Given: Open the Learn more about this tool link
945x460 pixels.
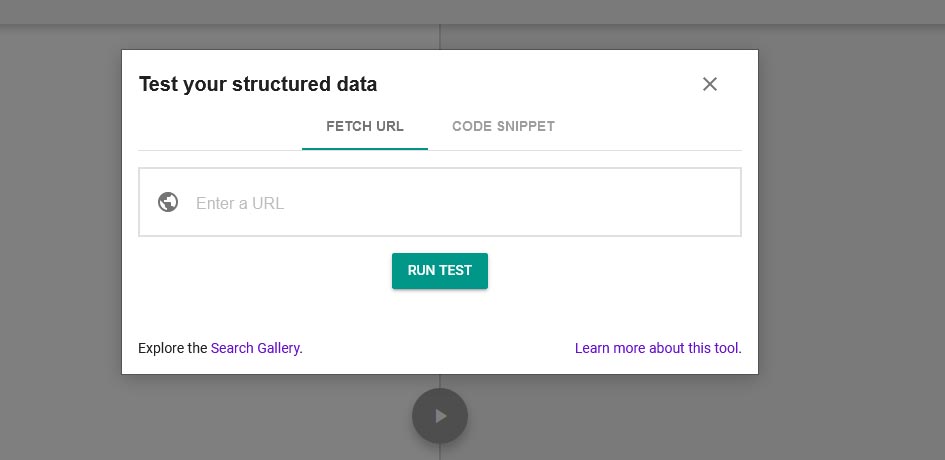Looking at the screenshot, I should pyautogui.click(x=658, y=348).
